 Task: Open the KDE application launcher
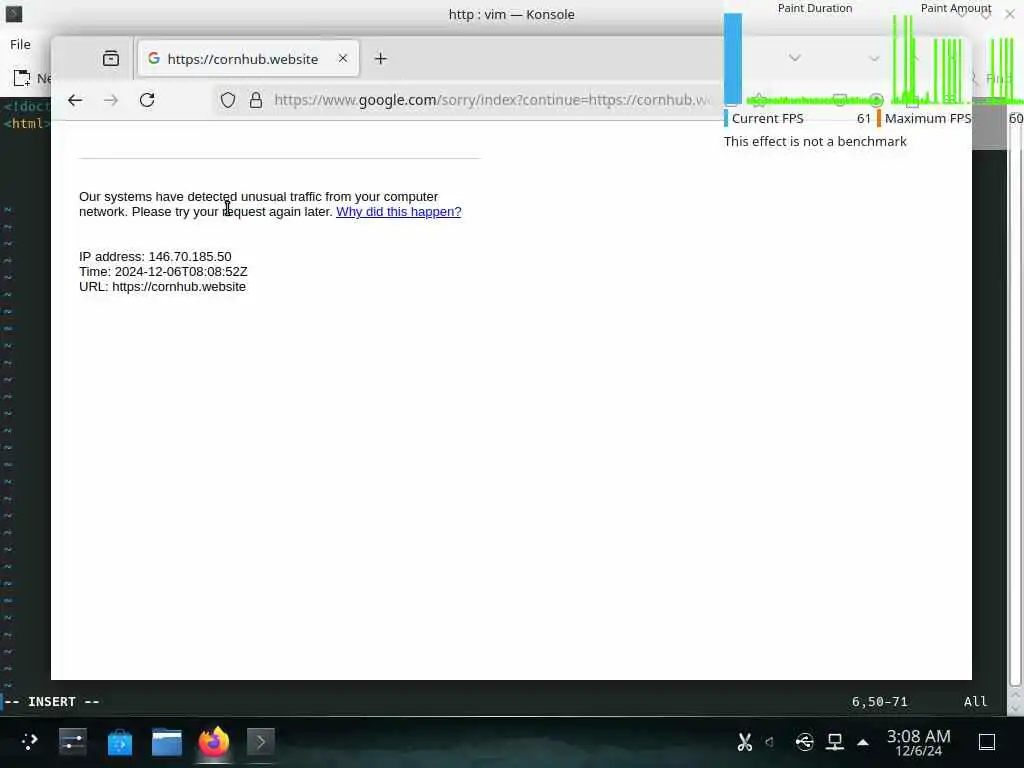(29, 741)
